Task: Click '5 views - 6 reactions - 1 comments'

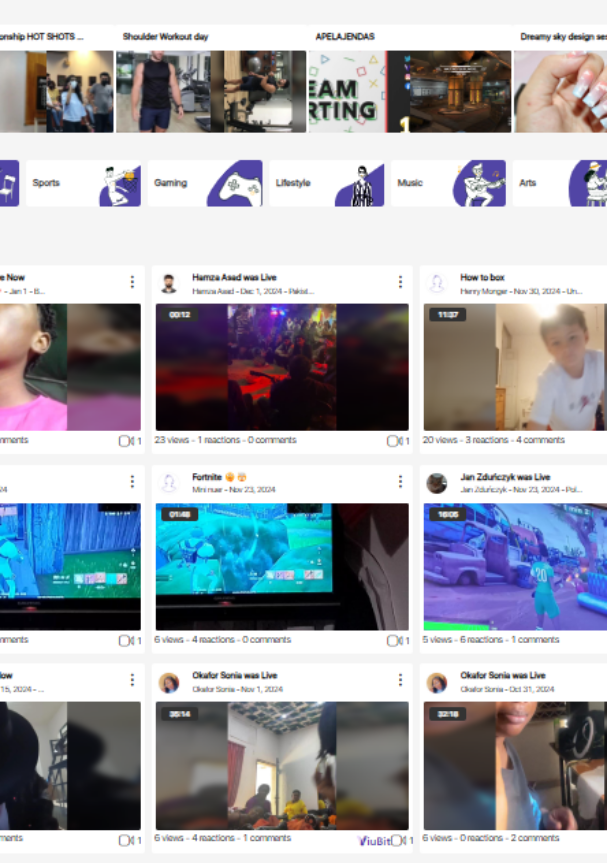Action: pyautogui.click(x=491, y=640)
